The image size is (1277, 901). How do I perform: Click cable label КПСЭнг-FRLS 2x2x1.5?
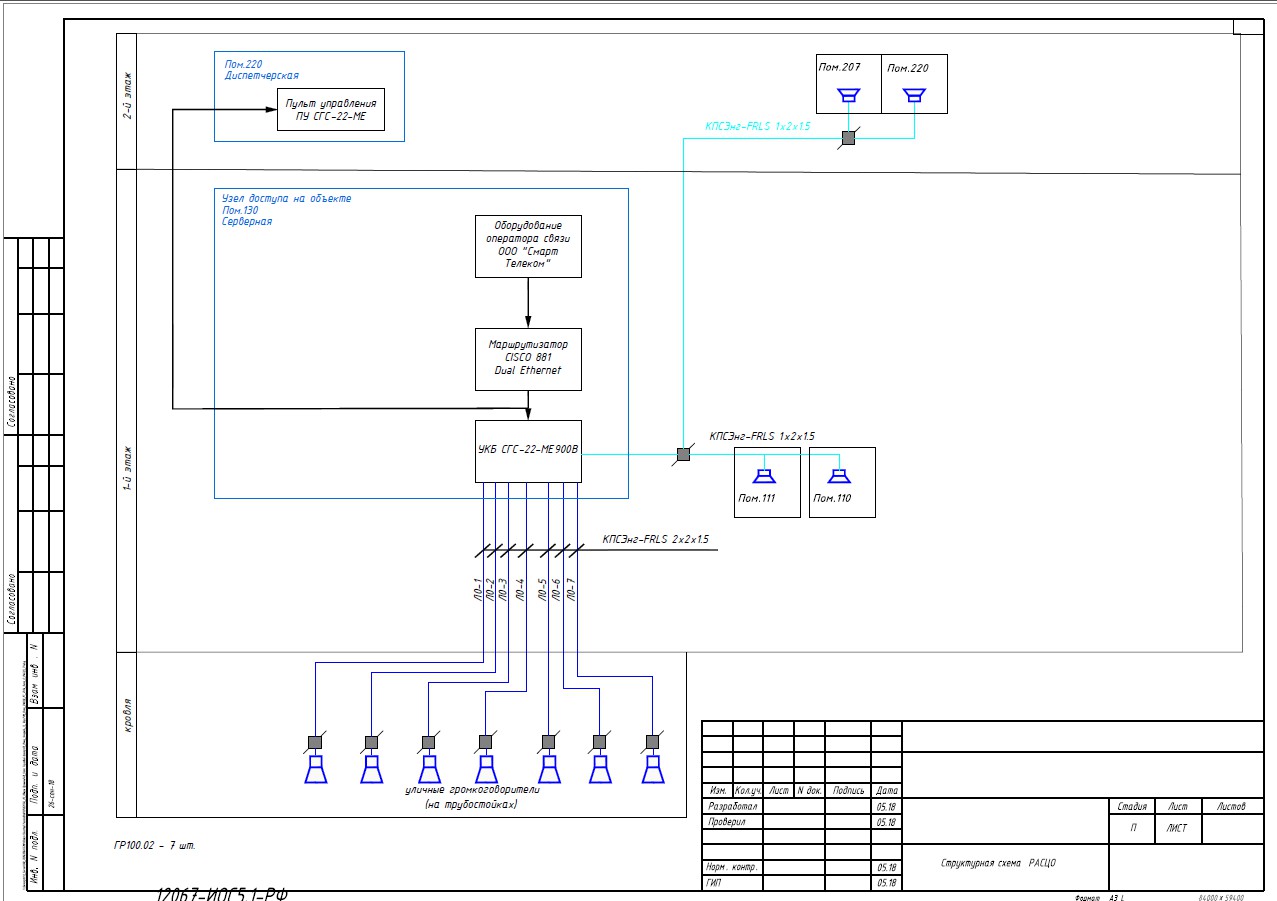(655, 539)
